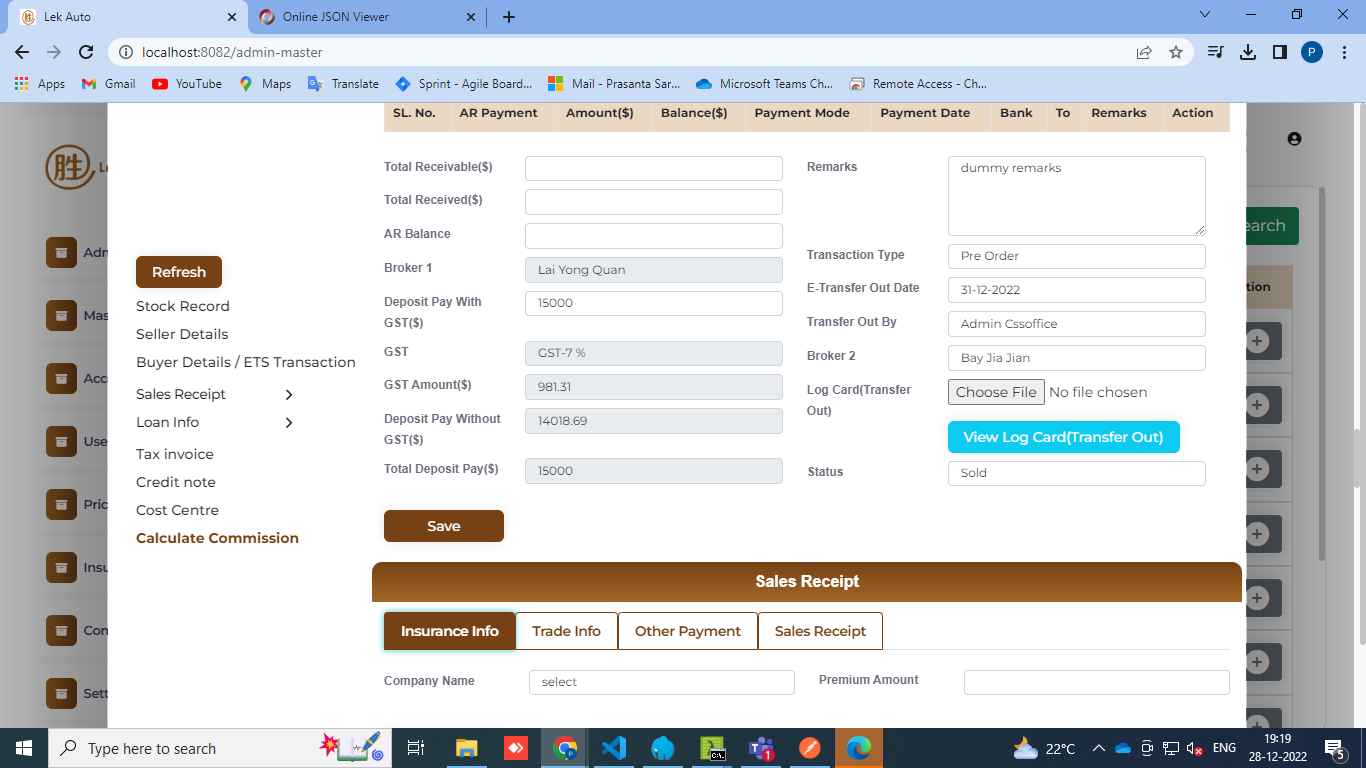This screenshot has width=1366, height=768.
Task: Open Visual Studio Code from taskbar
Action: pos(613,748)
